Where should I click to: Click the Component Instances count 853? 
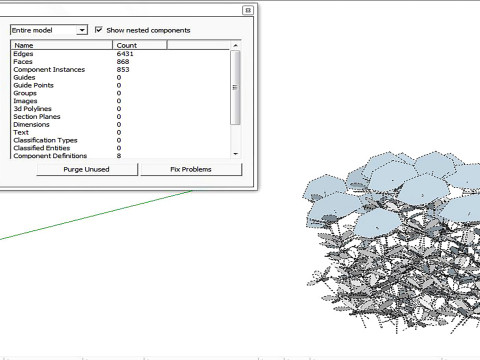tap(123, 69)
